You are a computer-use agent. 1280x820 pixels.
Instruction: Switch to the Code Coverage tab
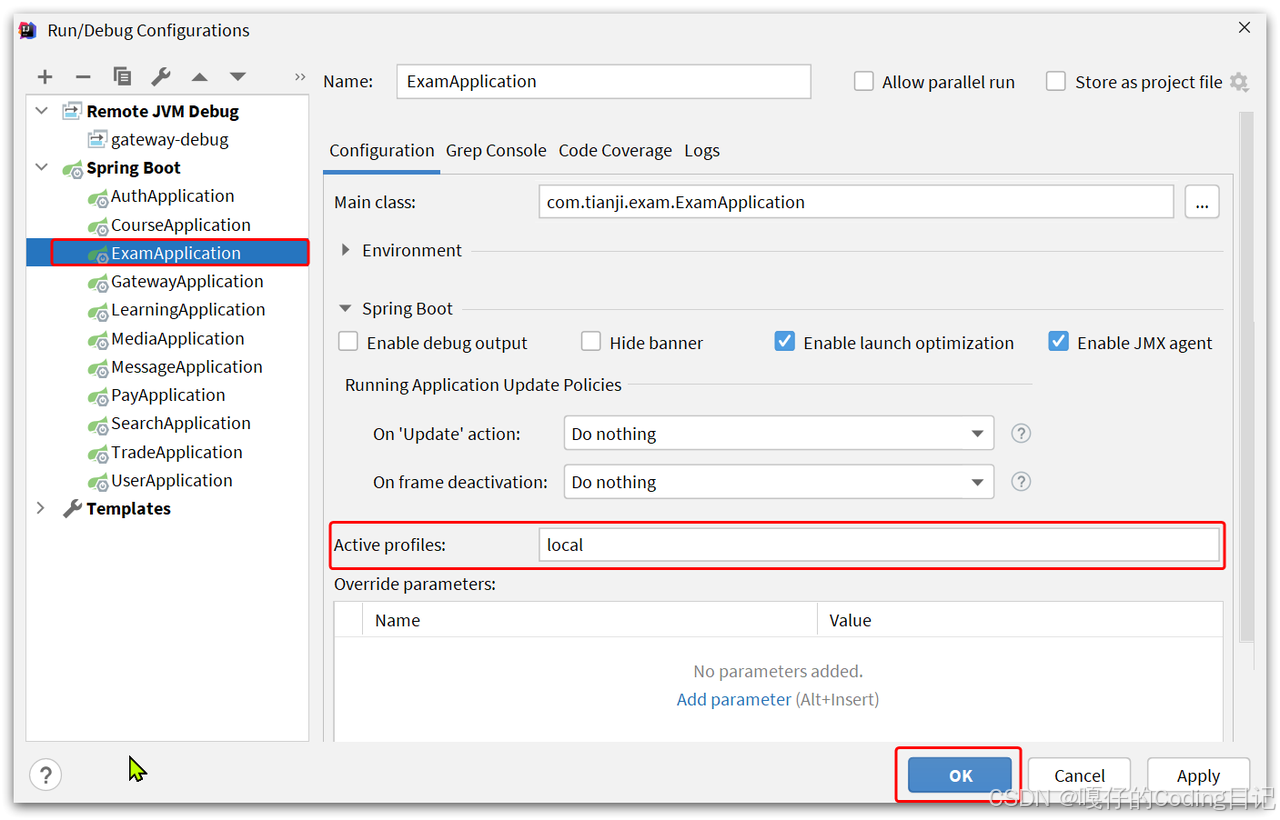coord(615,150)
